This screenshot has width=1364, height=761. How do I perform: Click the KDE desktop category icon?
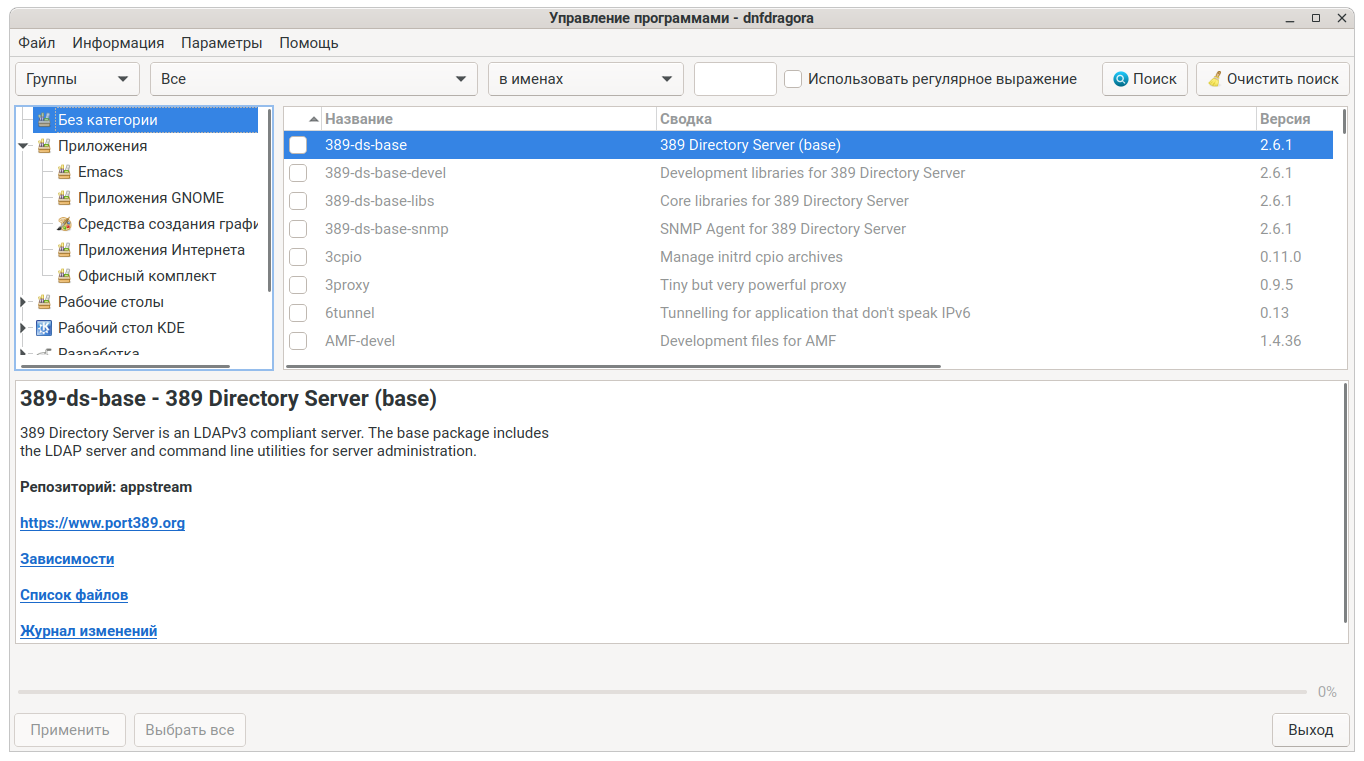[x=44, y=328]
